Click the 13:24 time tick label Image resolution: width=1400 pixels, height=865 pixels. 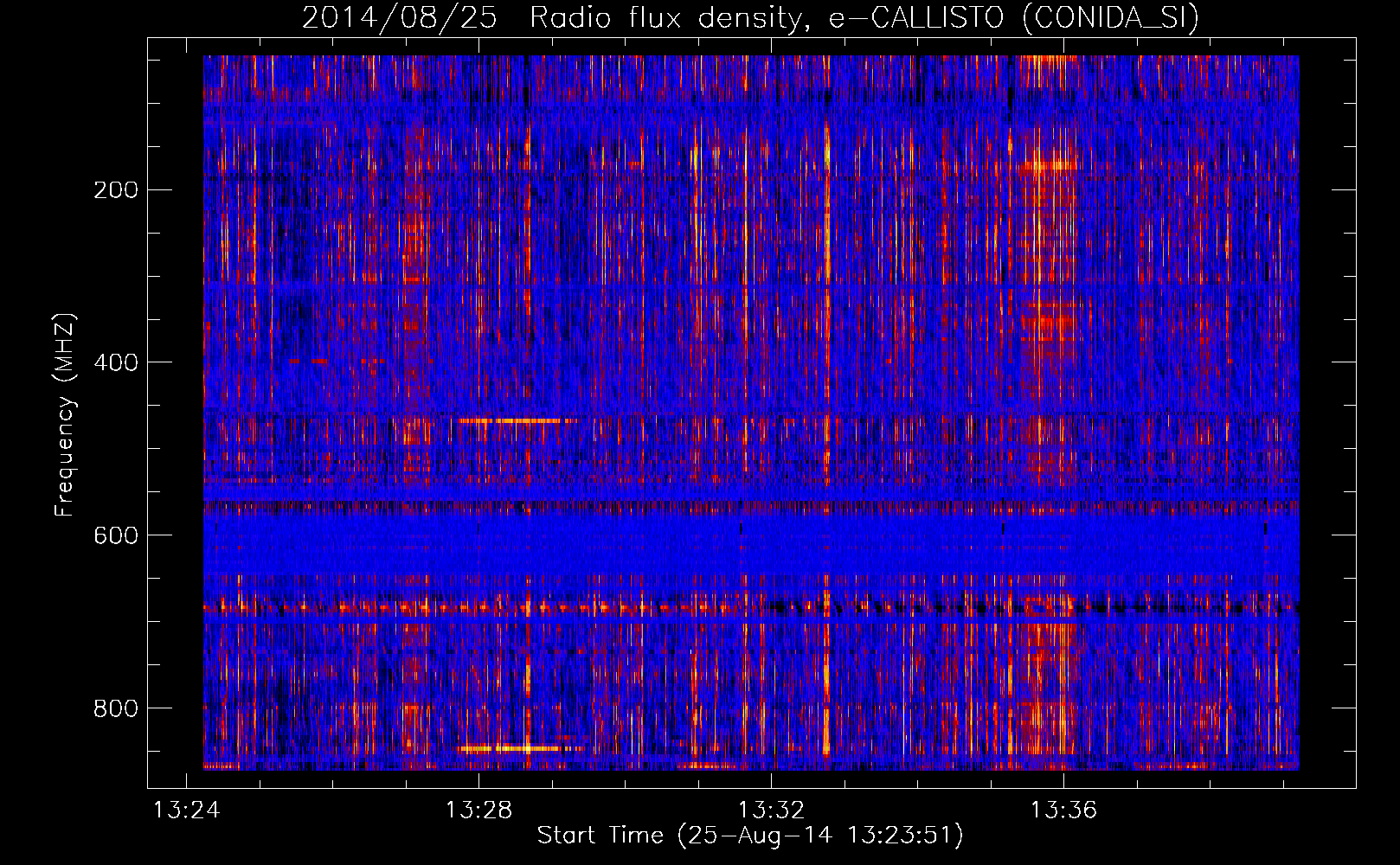point(186,810)
